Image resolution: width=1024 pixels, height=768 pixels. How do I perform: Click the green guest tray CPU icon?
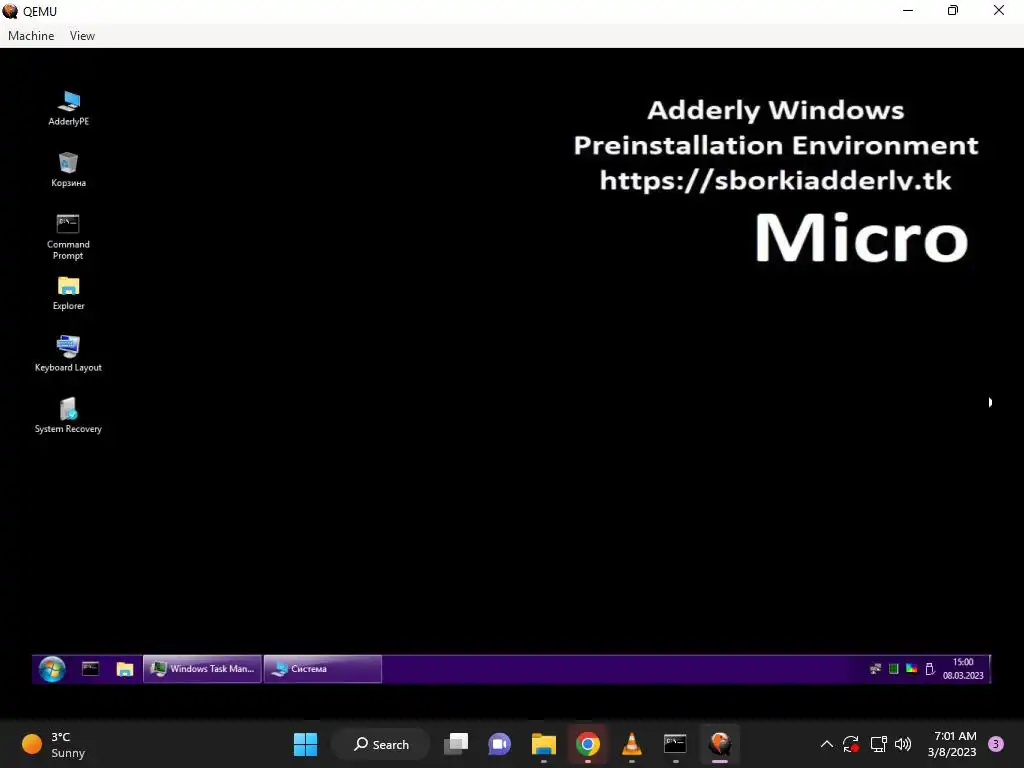click(x=893, y=669)
